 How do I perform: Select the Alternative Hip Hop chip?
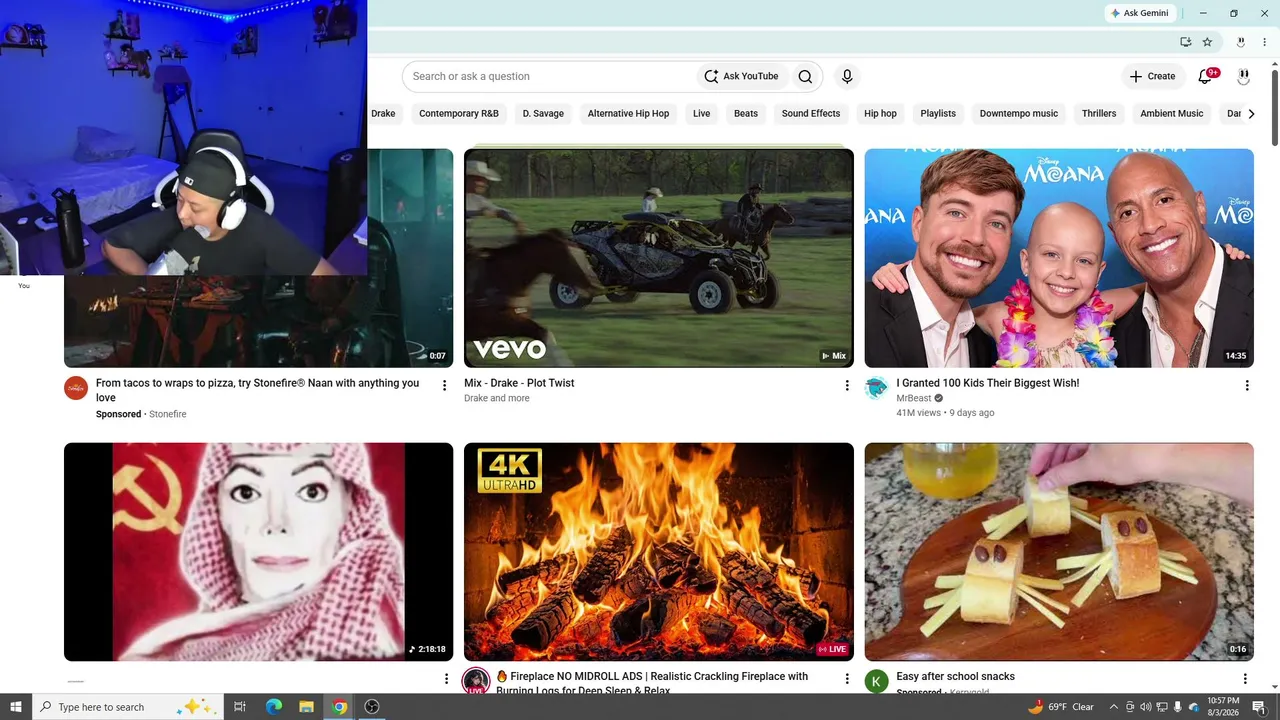point(628,114)
